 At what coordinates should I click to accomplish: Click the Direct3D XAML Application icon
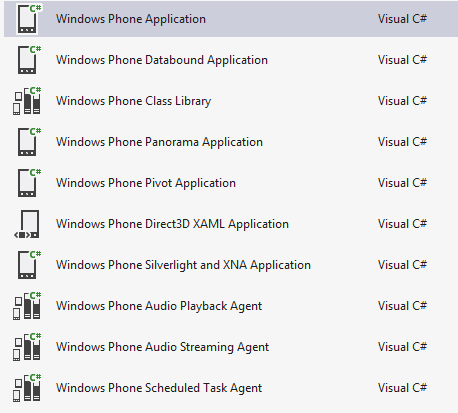click(27, 224)
